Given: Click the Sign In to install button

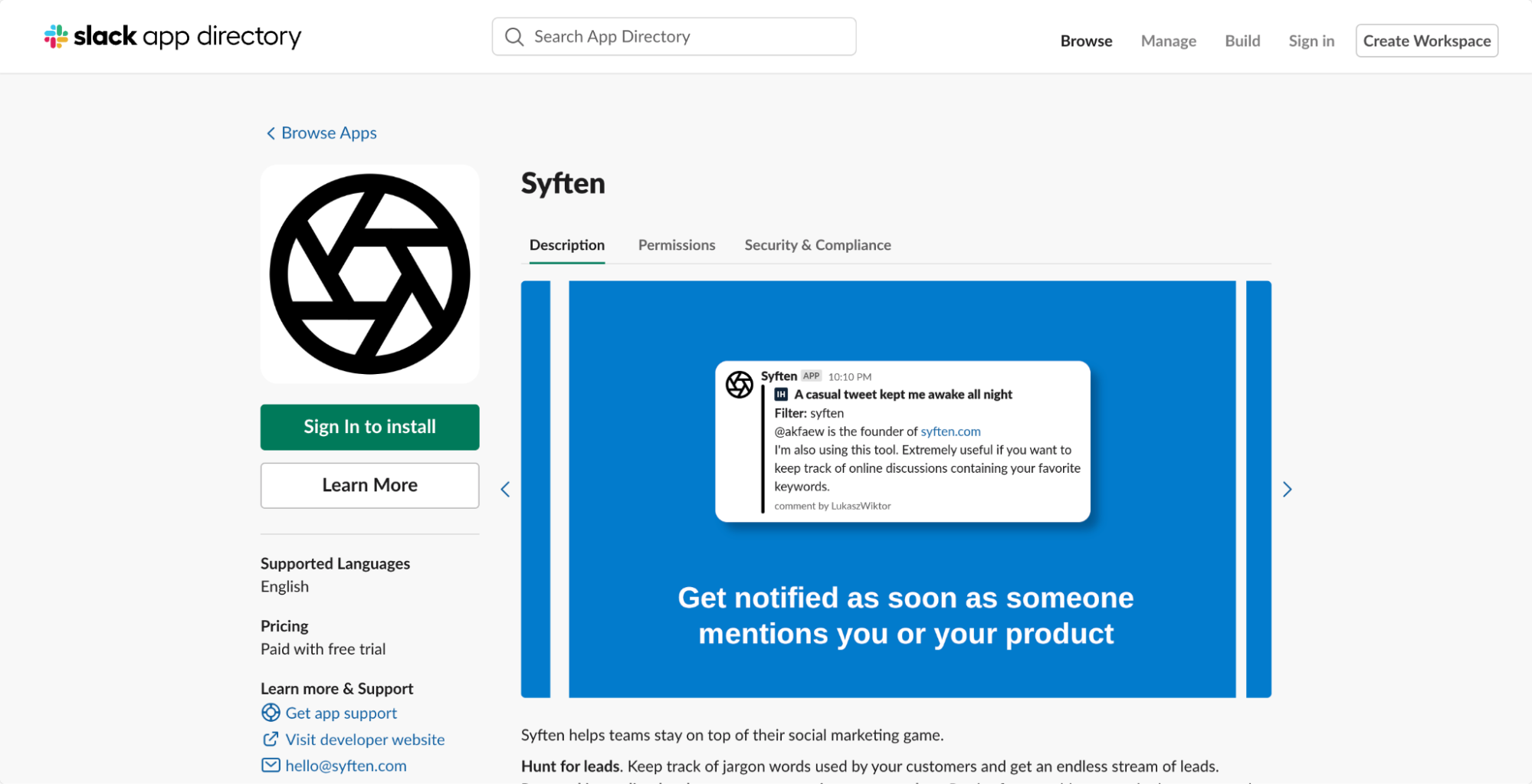Looking at the screenshot, I should (369, 427).
